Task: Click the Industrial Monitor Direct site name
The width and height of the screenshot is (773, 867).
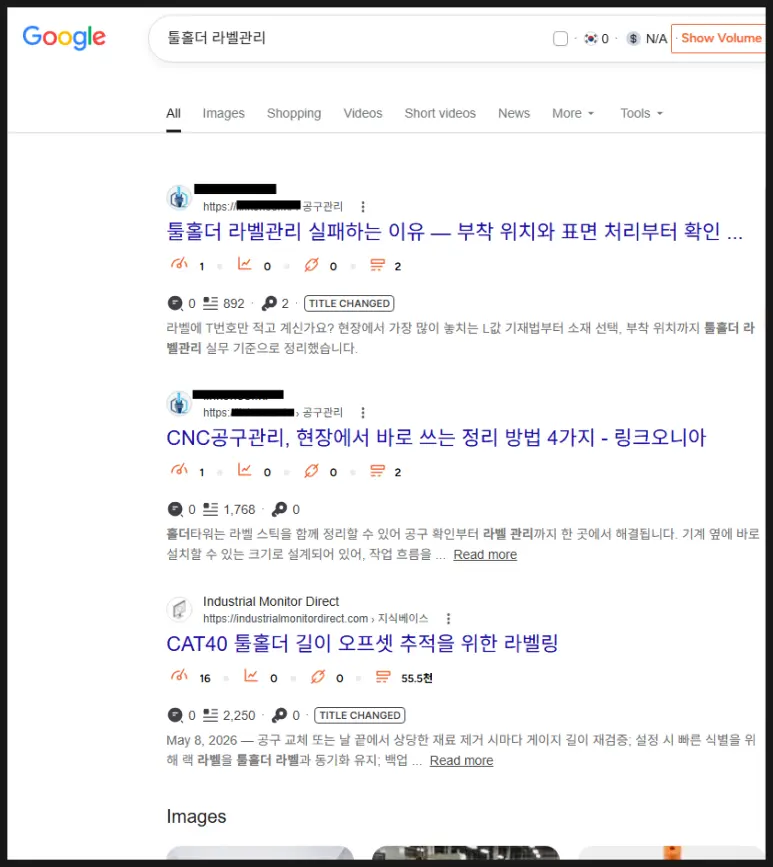Action: coord(271,602)
